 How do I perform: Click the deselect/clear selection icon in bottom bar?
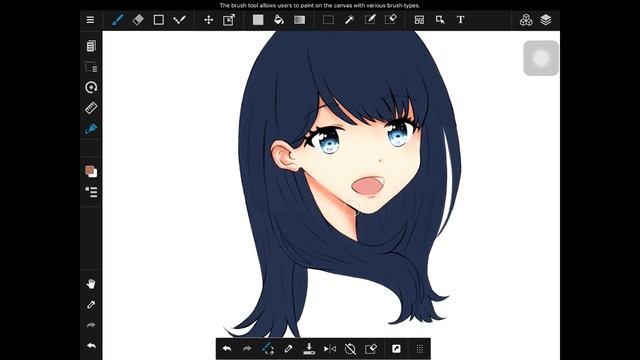371,349
